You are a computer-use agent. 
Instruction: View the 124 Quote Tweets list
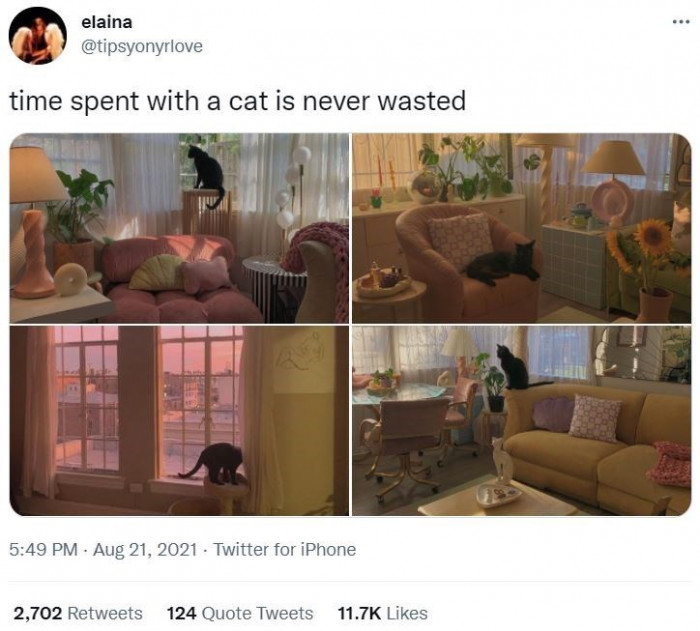click(x=240, y=613)
